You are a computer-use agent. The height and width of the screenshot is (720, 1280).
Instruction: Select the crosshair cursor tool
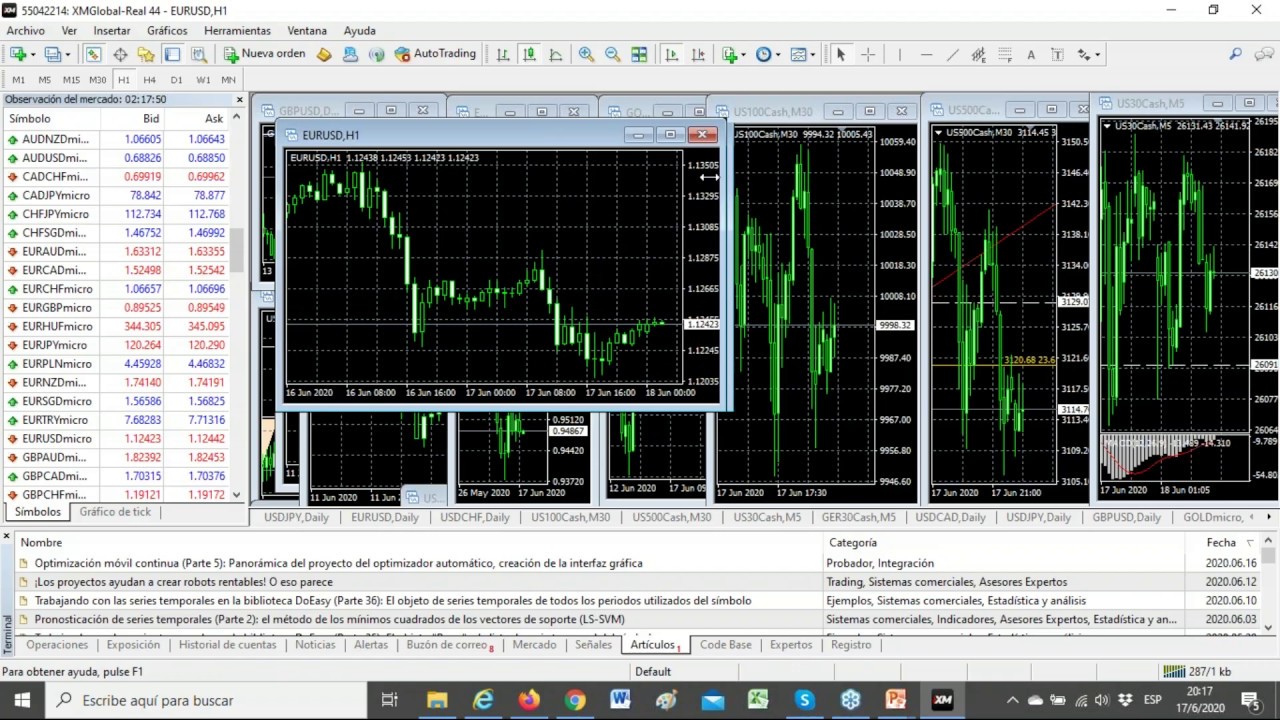868,55
